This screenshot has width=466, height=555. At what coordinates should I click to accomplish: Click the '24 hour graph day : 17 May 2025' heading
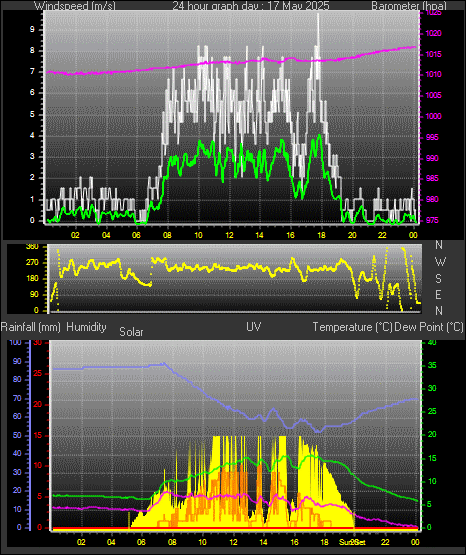pos(251,6)
